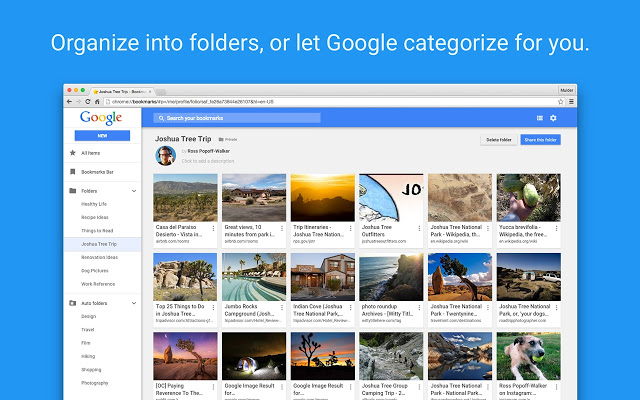Open Ross Popoff-Walker Instagram dog thumbnail
This screenshot has width=640, height=400.
coord(529,356)
